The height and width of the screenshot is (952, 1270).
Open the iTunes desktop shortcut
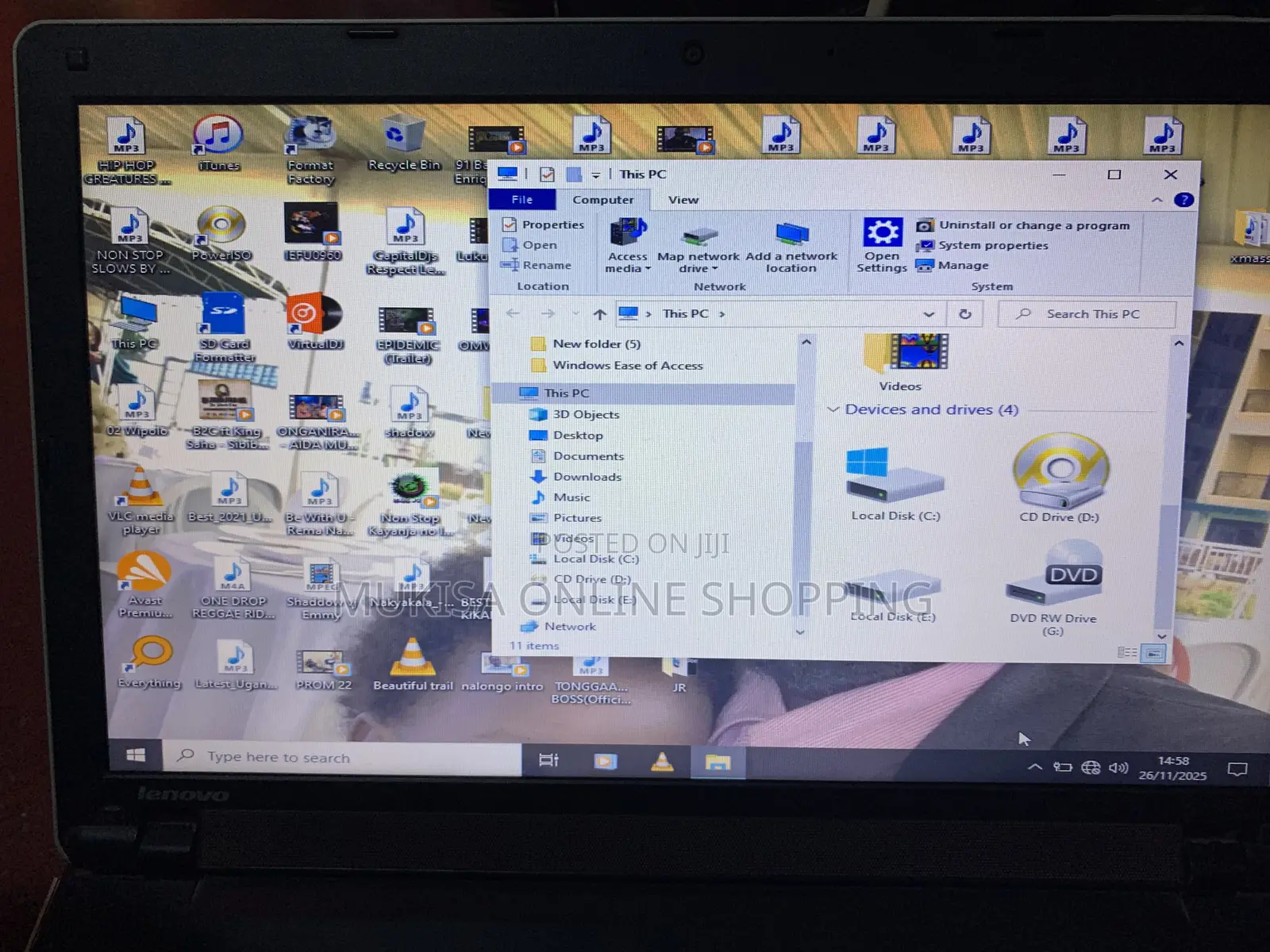click(218, 144)
